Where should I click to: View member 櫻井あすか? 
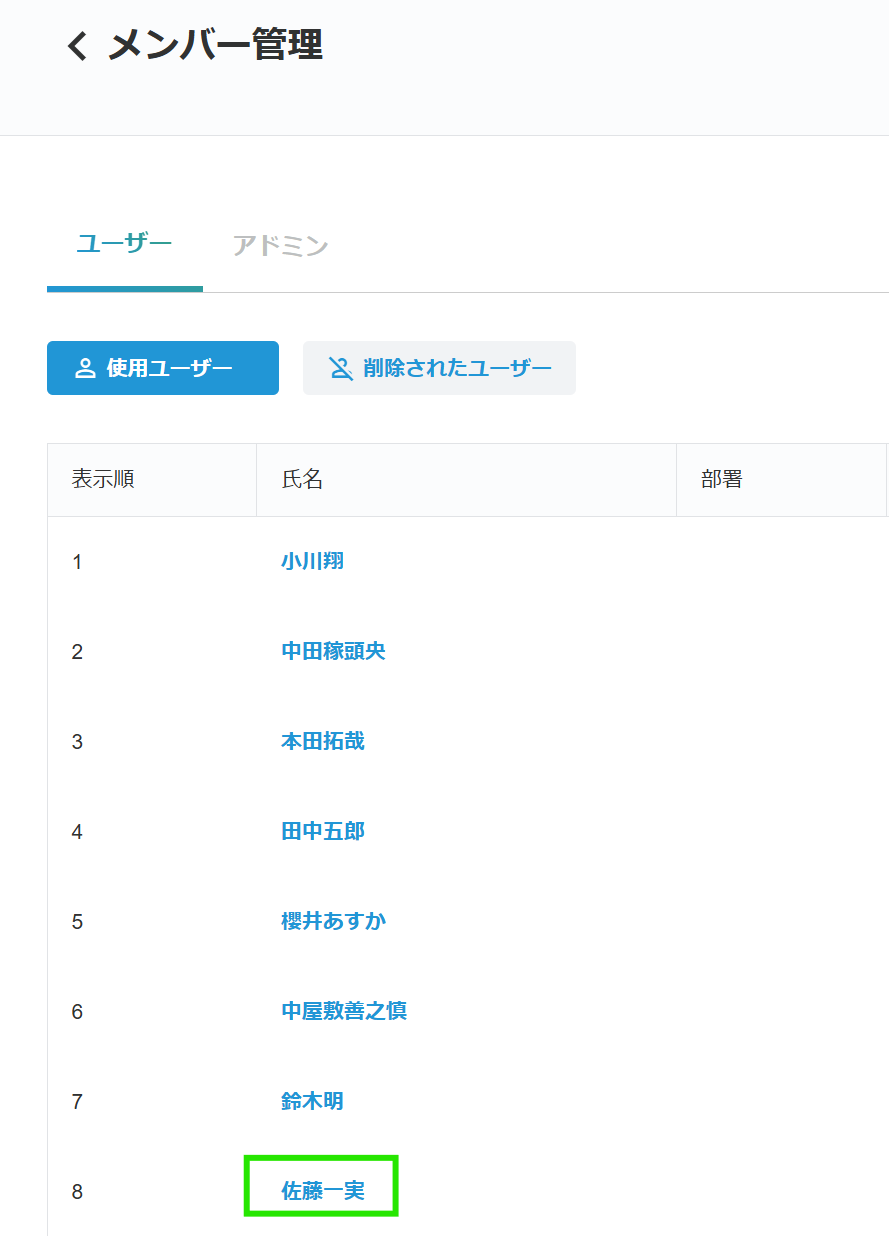[x=334, y=921]
